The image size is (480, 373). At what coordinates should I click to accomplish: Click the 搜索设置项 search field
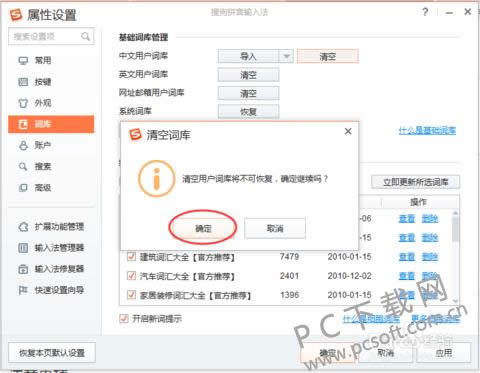tap(51, 36)
